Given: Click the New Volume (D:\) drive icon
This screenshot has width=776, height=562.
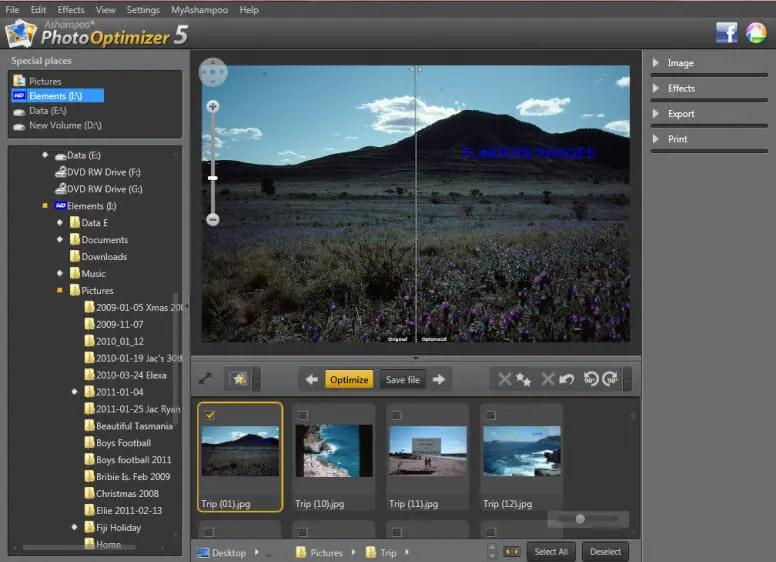Looking at the screenshot, I should click(19, 126).
